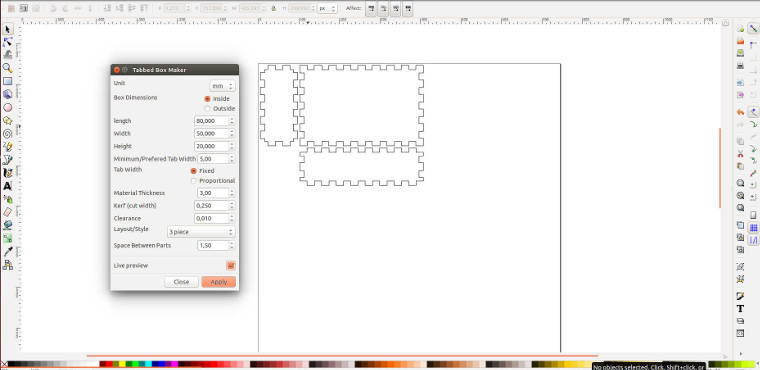Screen dimensions: 760x370
Task: Pick the magenta swatch in palette
Action: pos(174,364)
